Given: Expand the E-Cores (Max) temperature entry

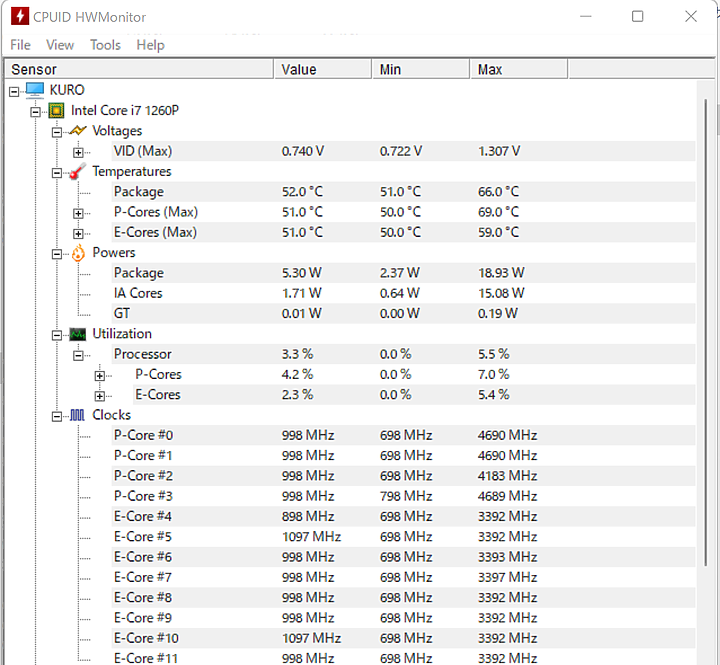Looking at the screenshot, I should click(x=78, y=234).
